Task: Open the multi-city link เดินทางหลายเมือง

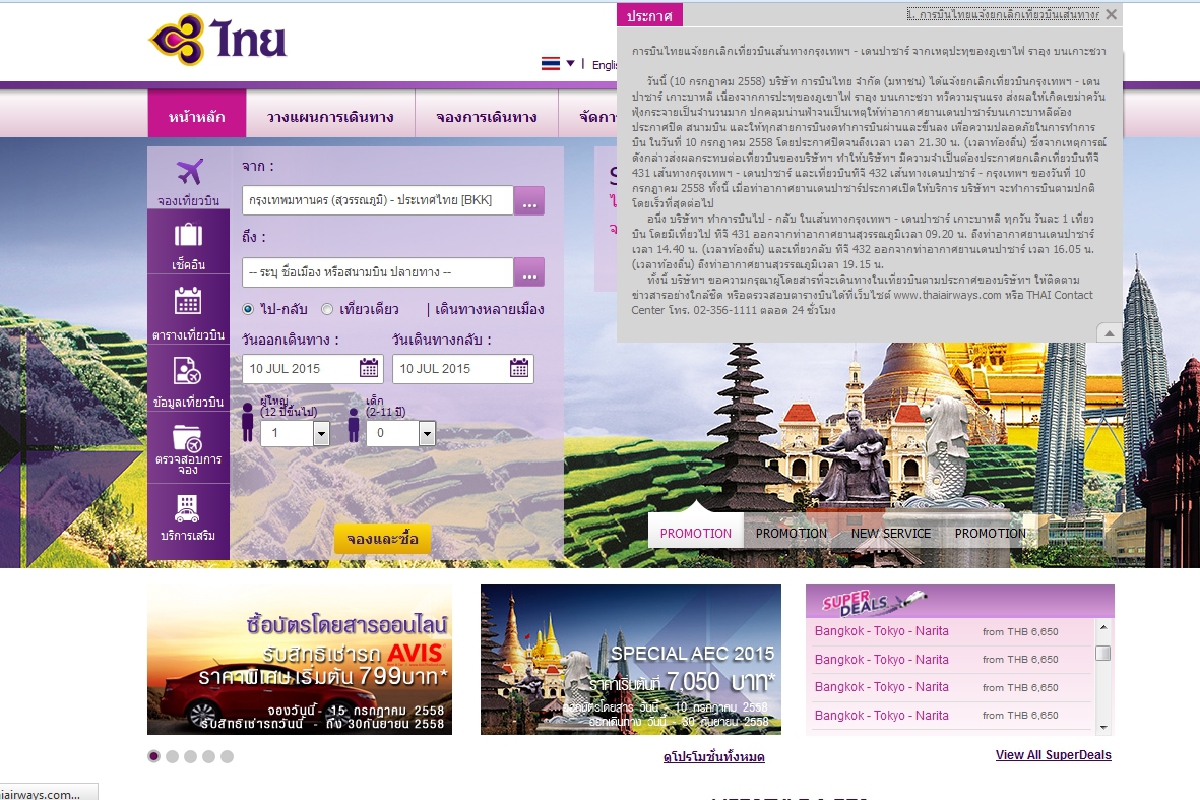Action: (x=490, y=309)
